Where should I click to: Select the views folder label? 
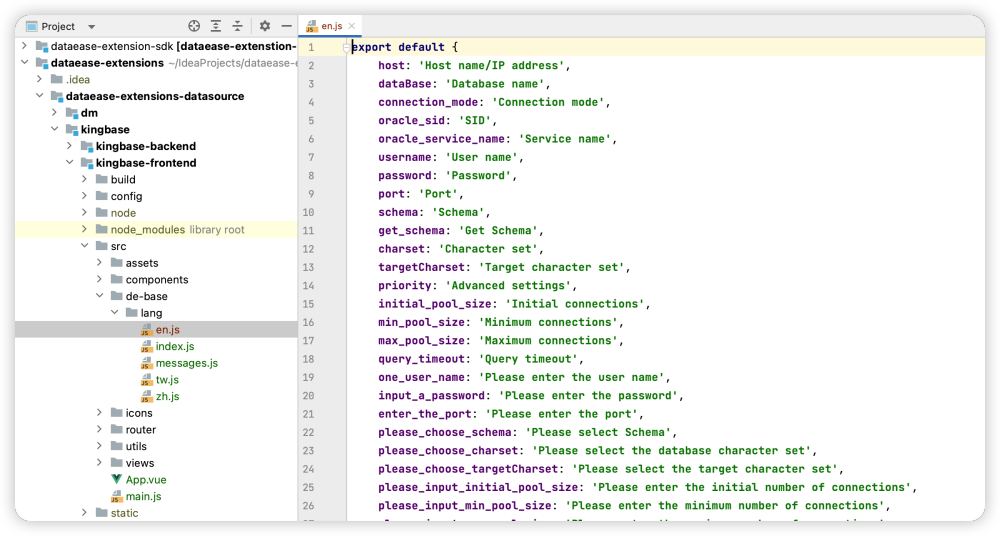click(140, 463)
